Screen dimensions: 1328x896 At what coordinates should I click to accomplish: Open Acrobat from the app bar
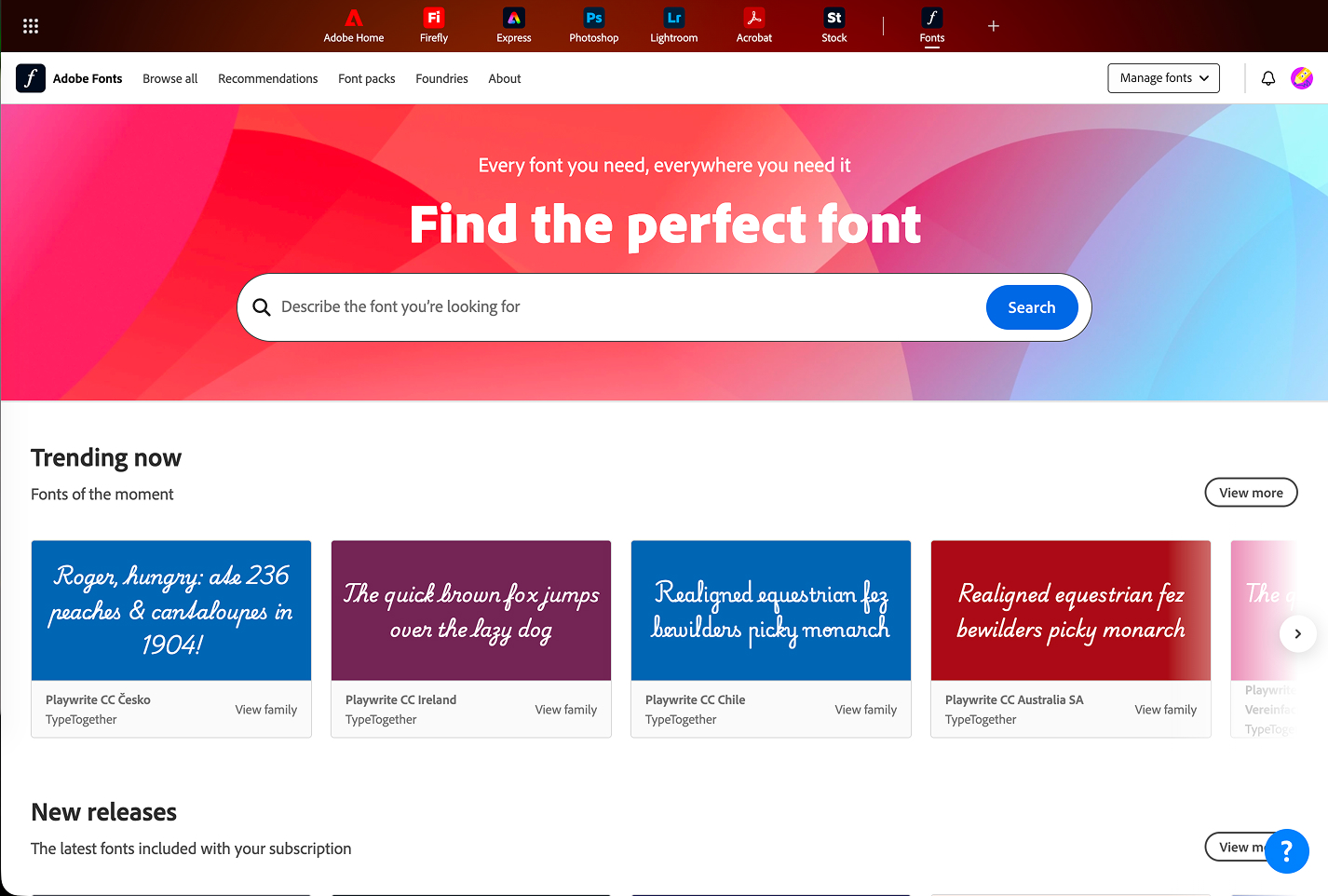753,16
